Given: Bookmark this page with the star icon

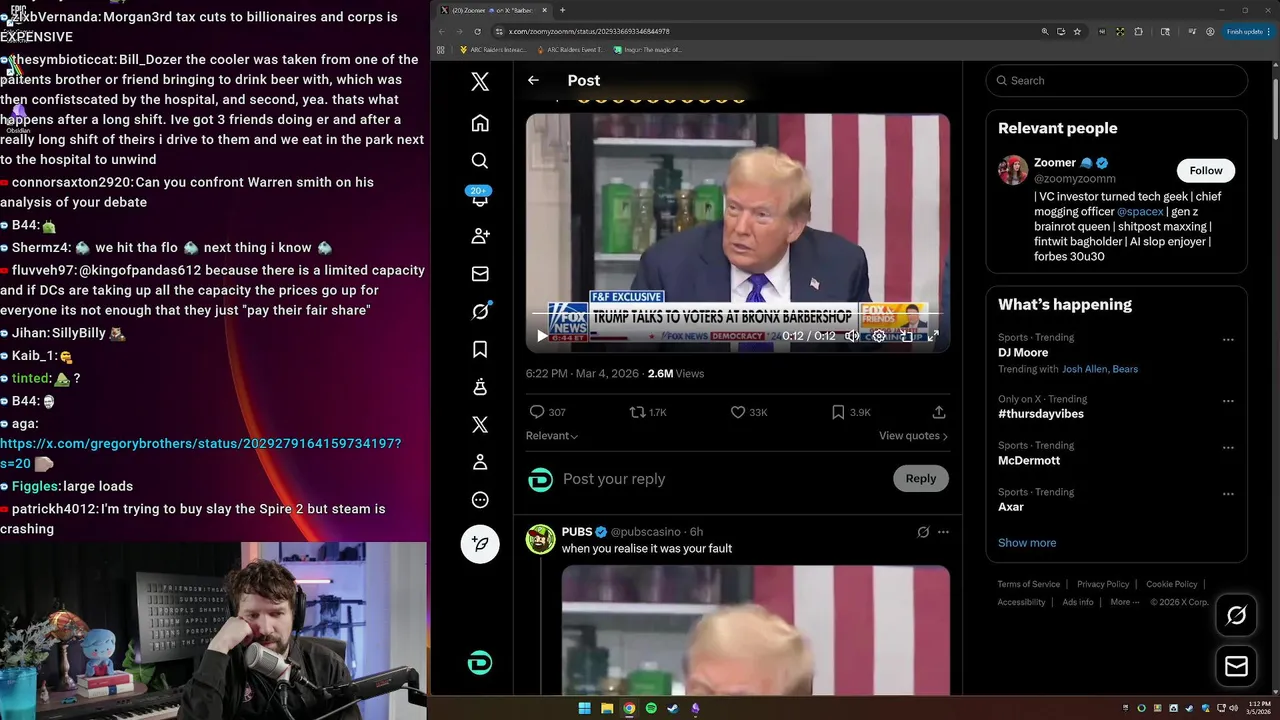Looking at the screenshot, I should 1077,31.
